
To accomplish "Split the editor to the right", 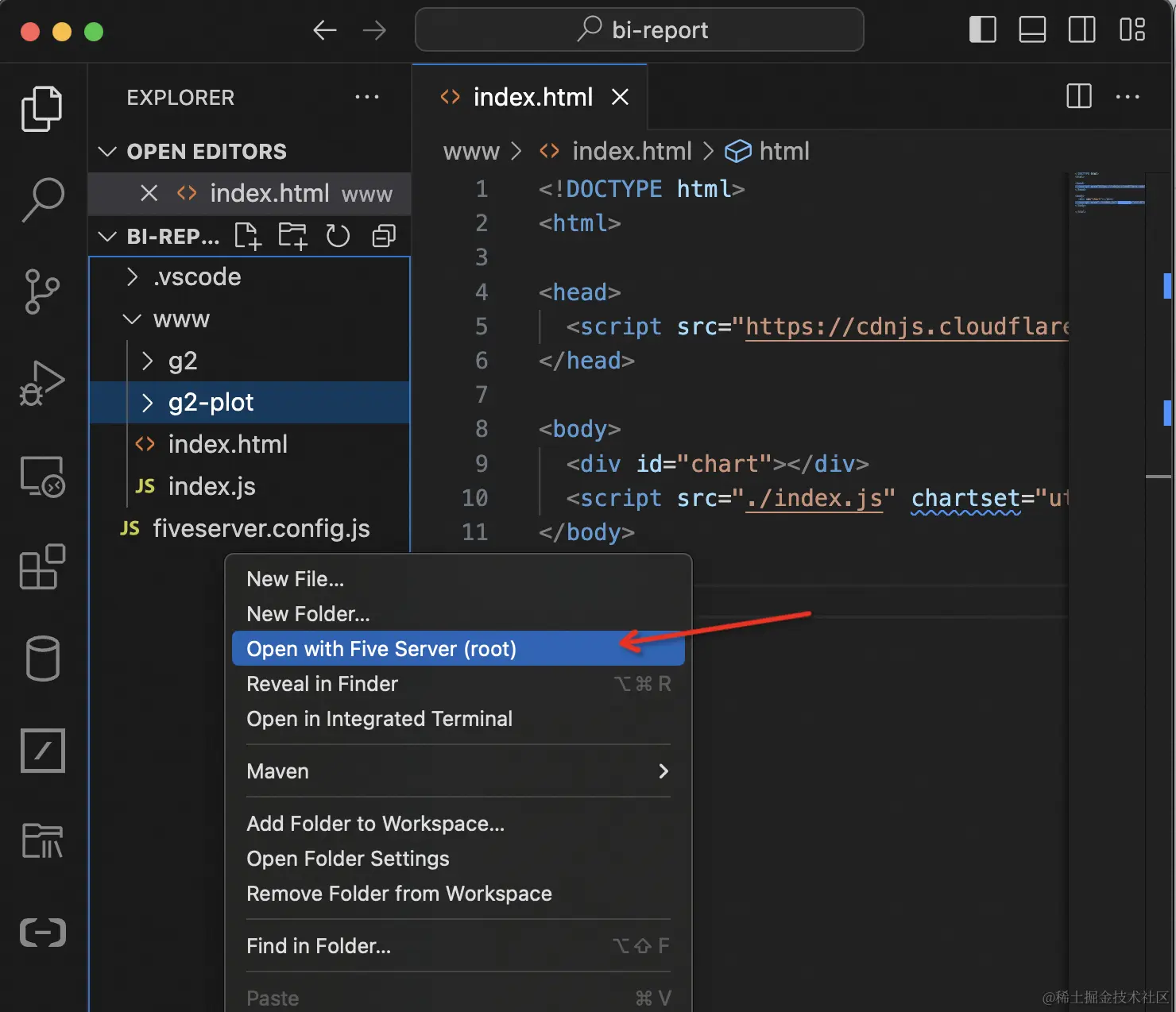I will [1078, 97].
